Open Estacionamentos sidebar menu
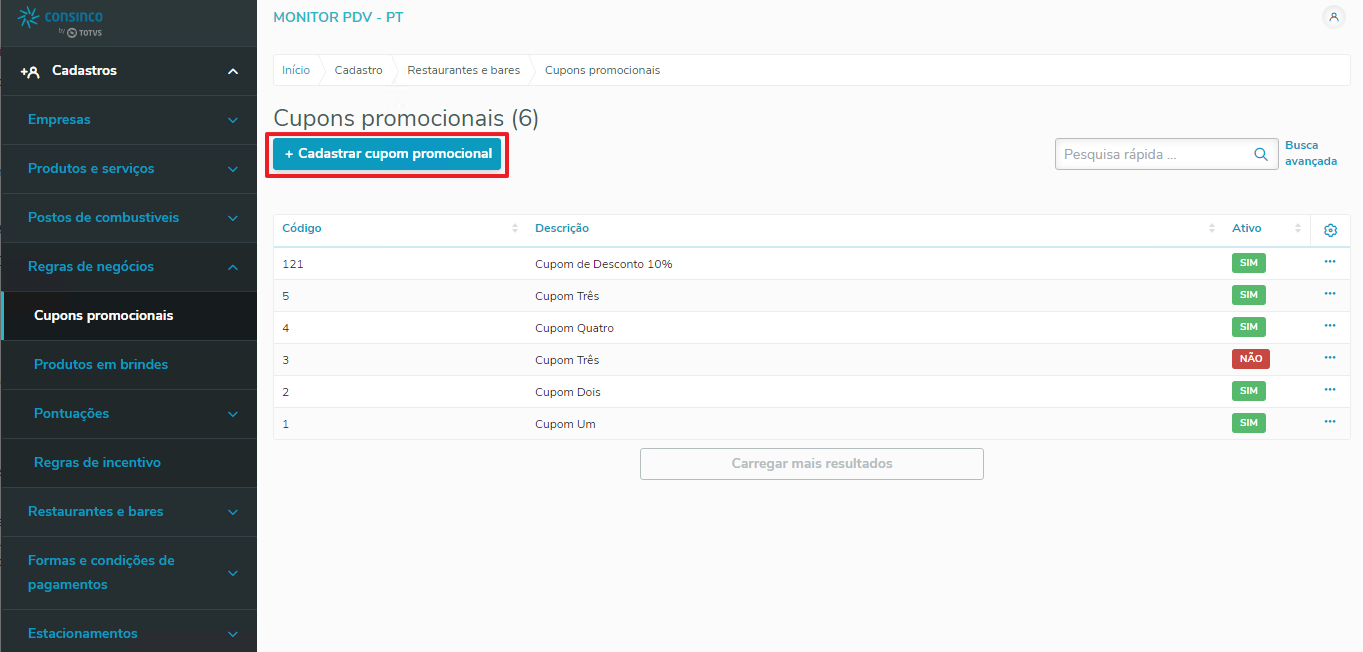 pos(83,634)
